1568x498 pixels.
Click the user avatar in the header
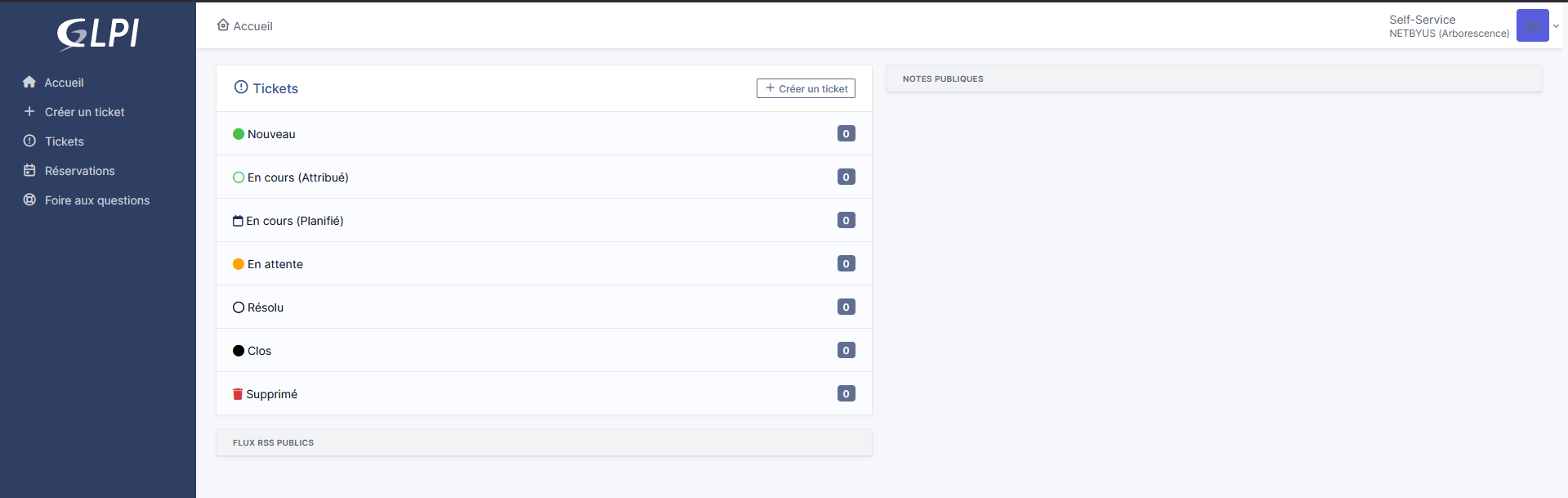click(1532, 25)
